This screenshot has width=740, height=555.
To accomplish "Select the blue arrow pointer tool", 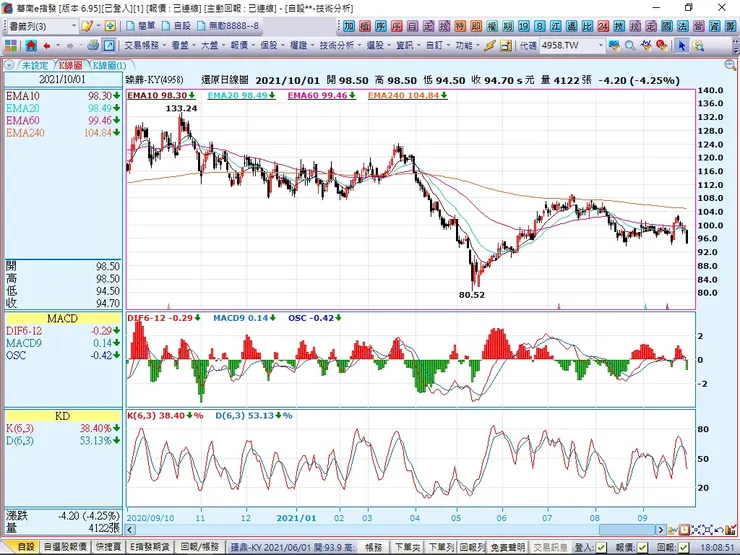I will [x=681, y=45].
